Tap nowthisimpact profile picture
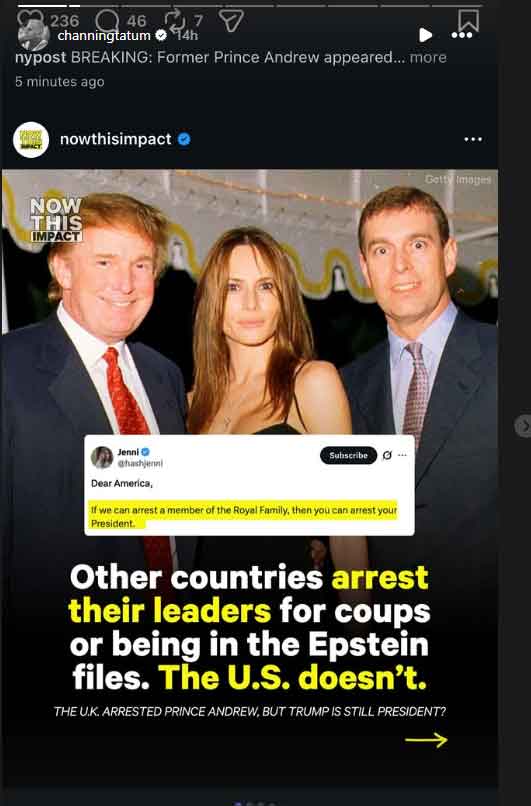This screenshot has width=531, height=806. coord(31,140)
